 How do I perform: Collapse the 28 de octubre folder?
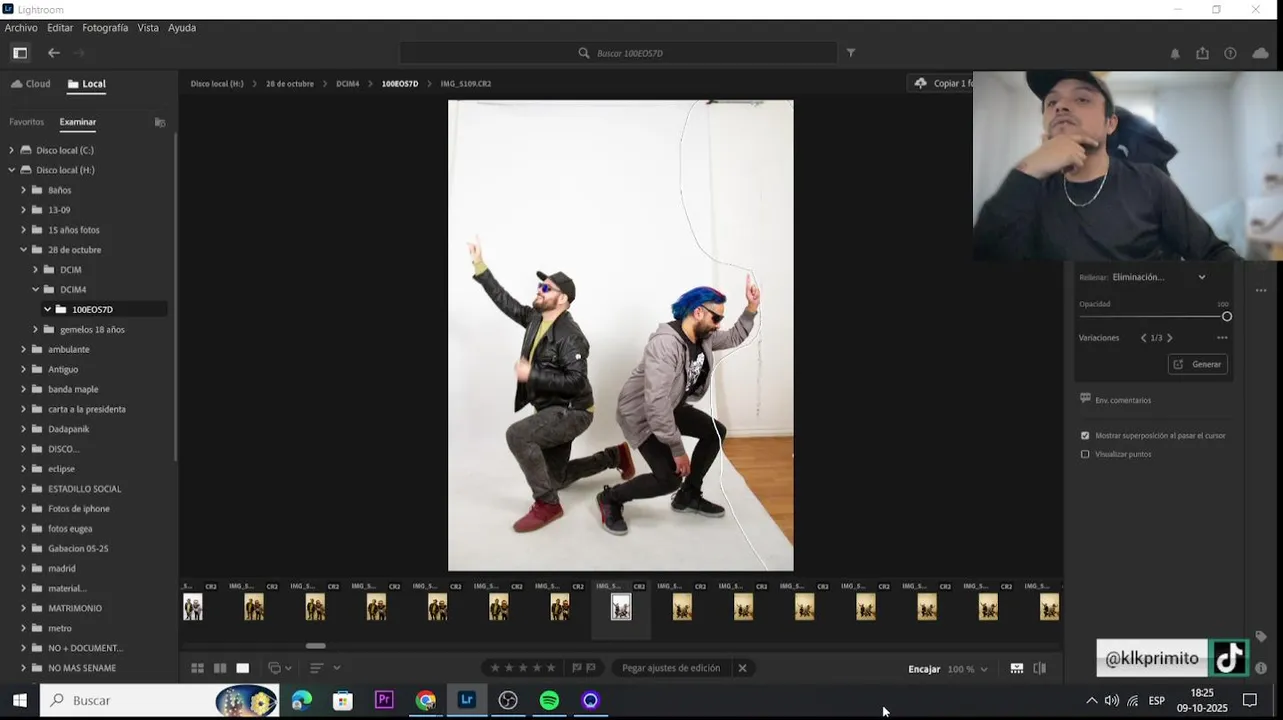24,250
